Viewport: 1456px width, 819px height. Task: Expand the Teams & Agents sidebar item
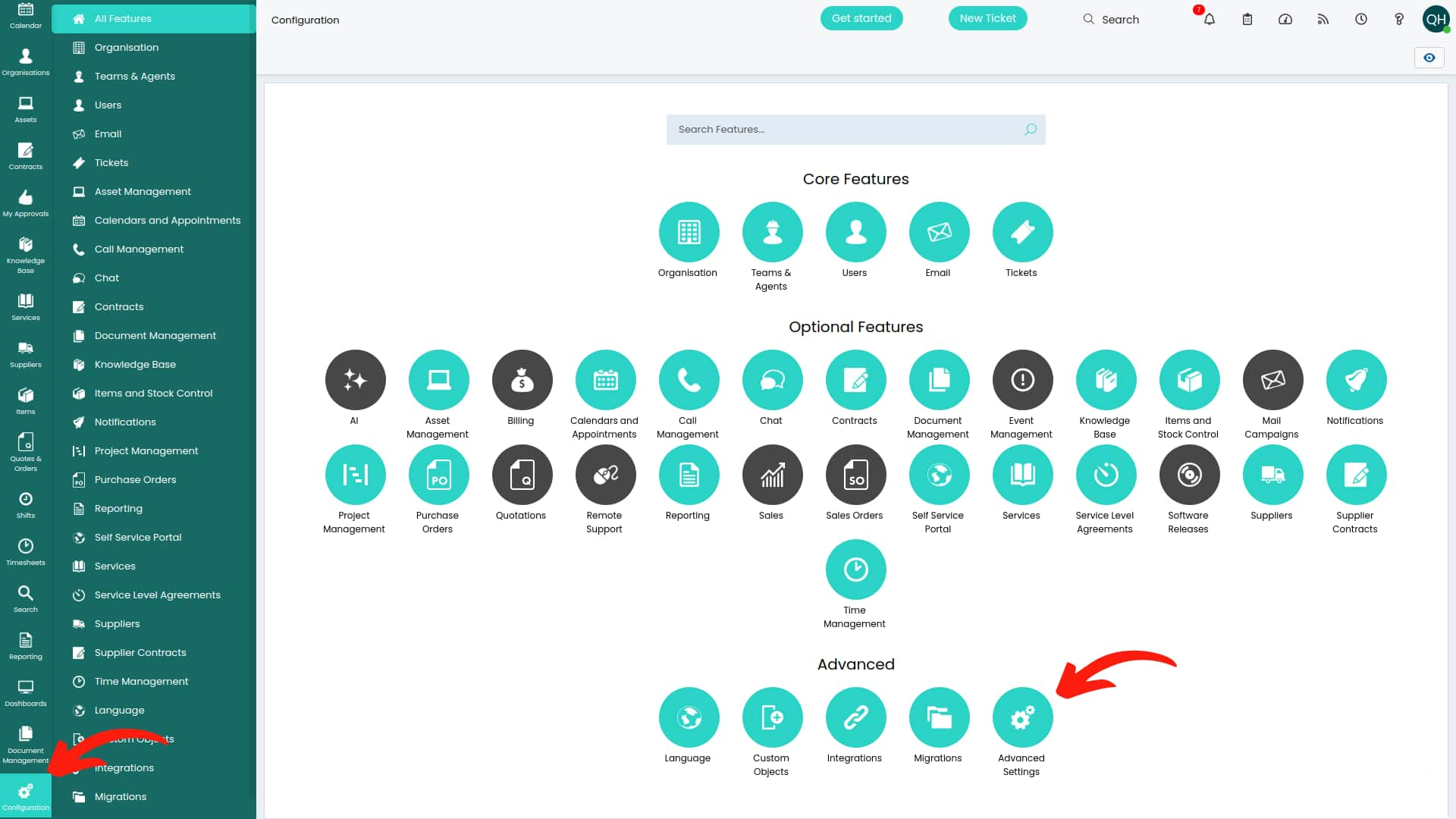[x=135, y=76]
